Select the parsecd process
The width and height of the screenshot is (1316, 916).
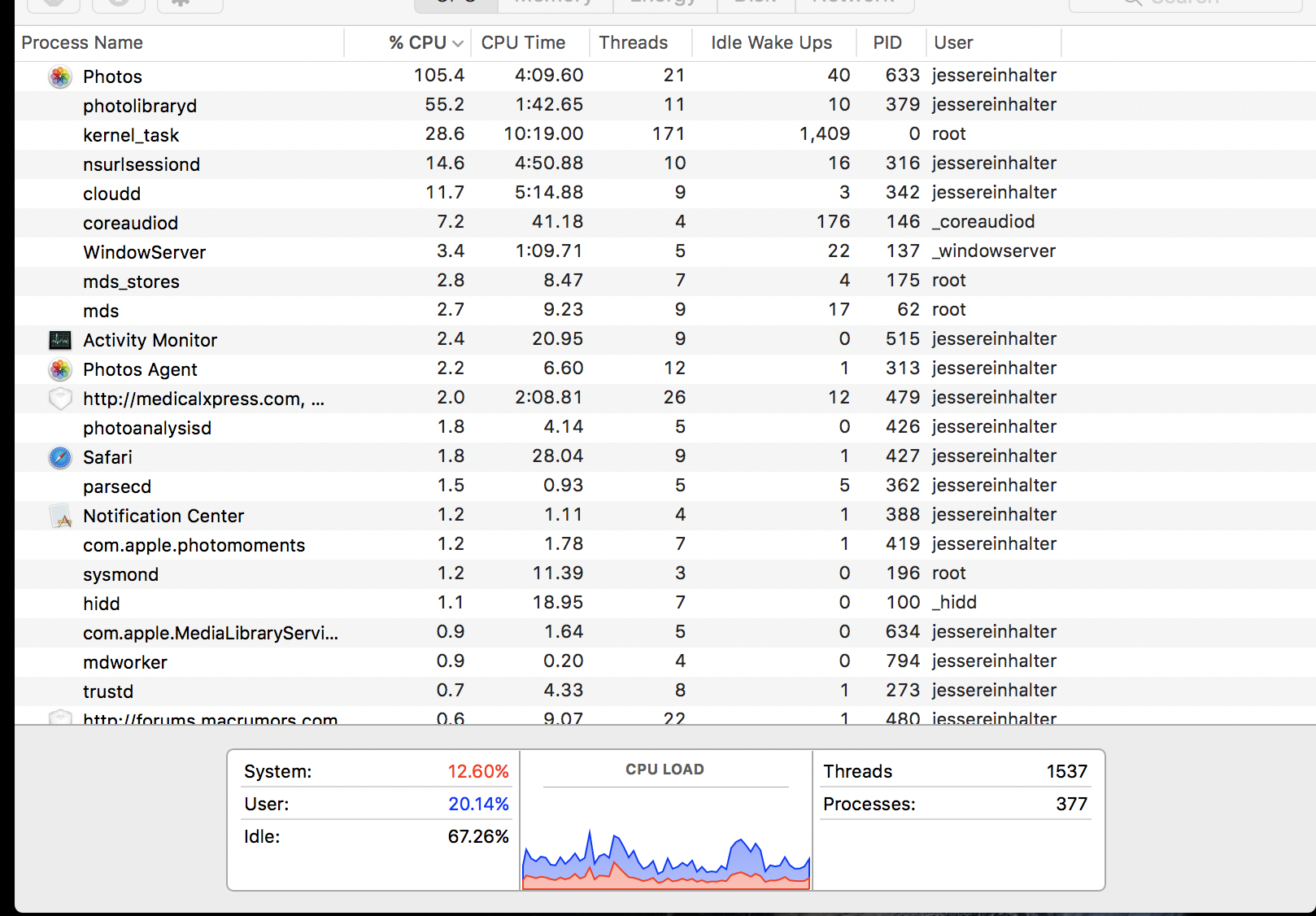(665, 486)
